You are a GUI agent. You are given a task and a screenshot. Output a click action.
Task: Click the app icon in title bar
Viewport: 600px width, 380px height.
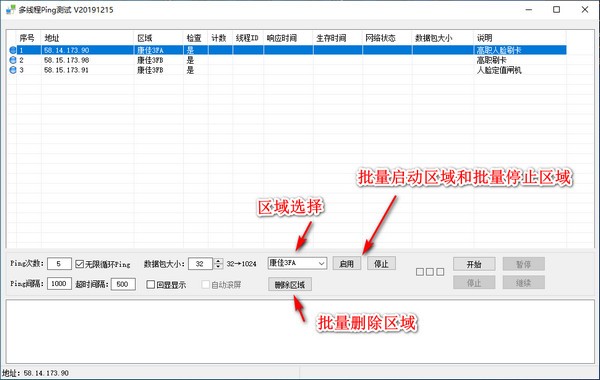11,10
